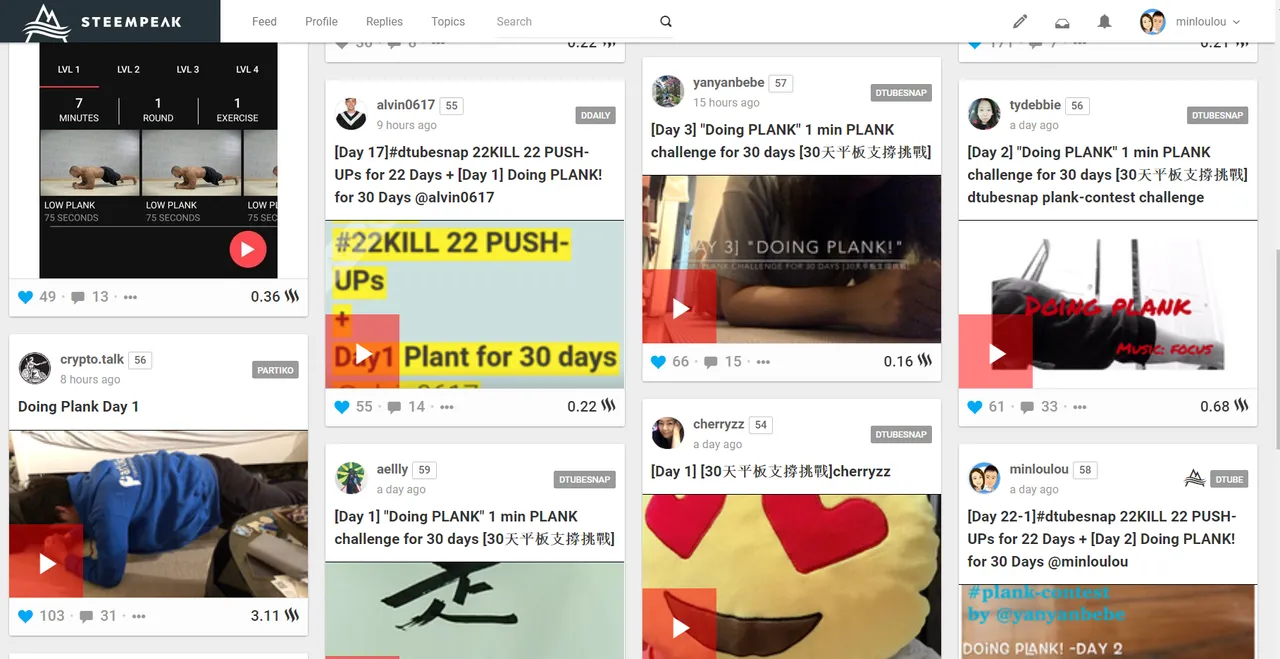Click the alvin0617 avatar
The width and height of the screenshot is (1280, 659).
351,114
